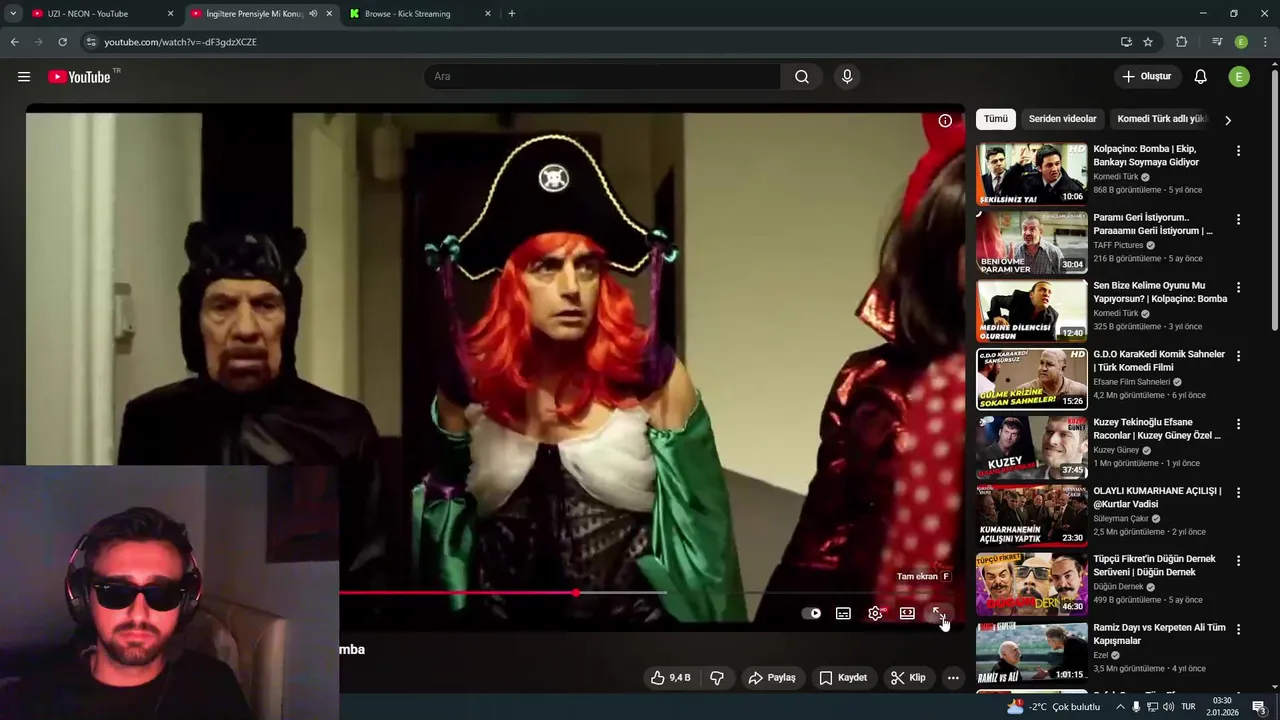Open the YouTube account avatar menu
This screenshot has height=720, width=1280.
pos(1239,77)
